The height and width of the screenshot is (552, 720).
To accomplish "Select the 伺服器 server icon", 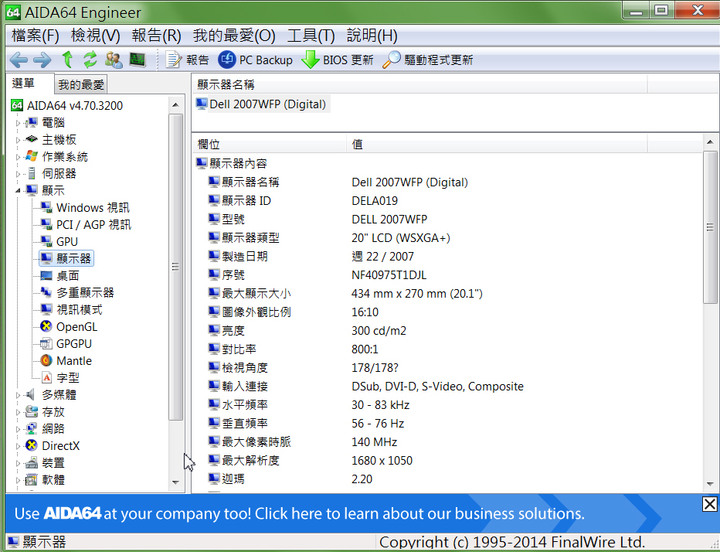I will point(31,174).
